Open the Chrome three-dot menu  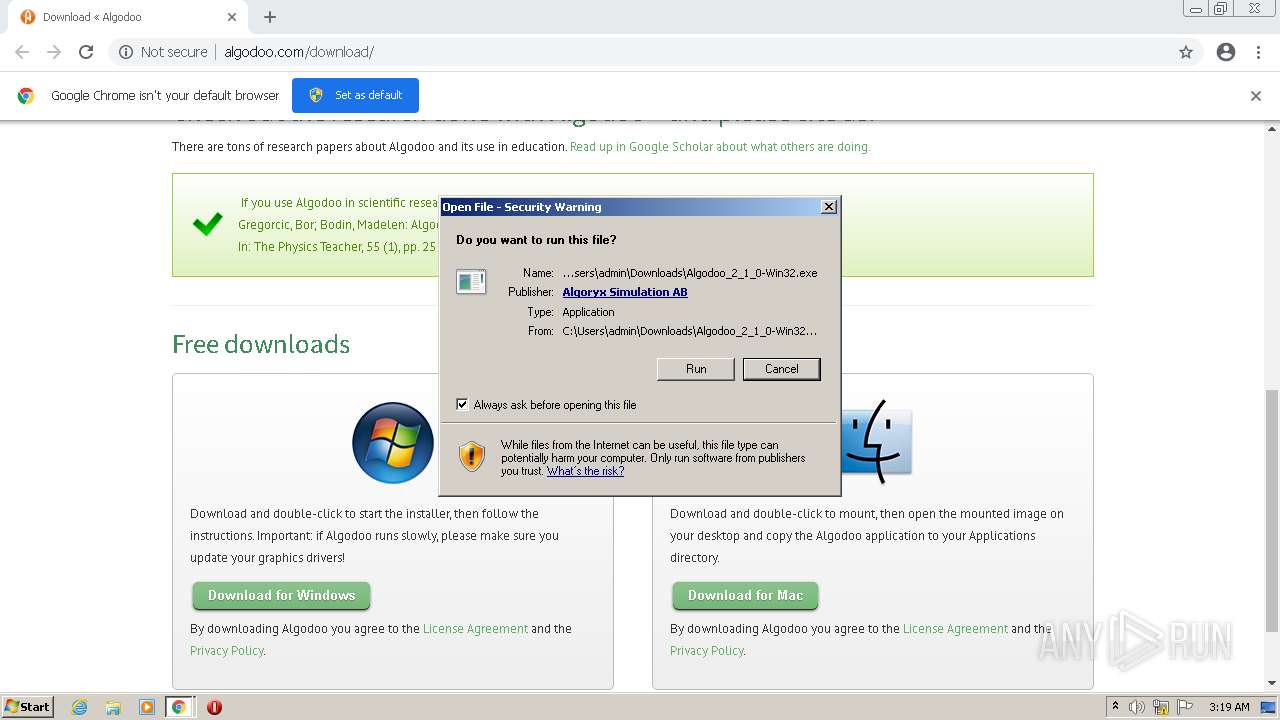point(1259,52)
